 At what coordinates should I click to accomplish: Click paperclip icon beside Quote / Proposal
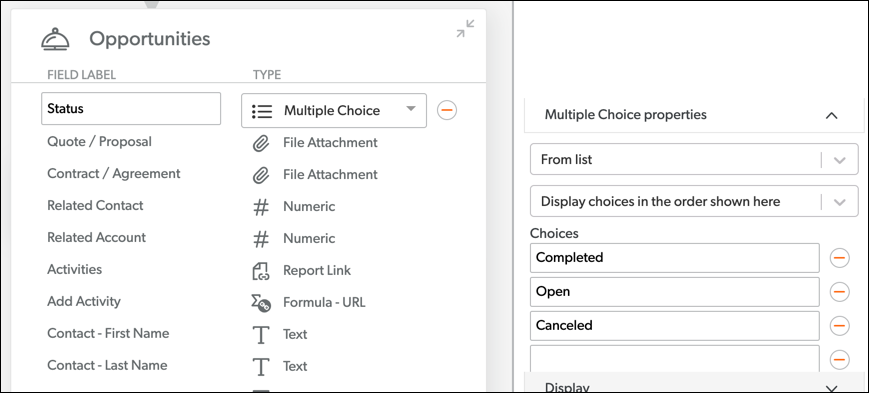260,143
